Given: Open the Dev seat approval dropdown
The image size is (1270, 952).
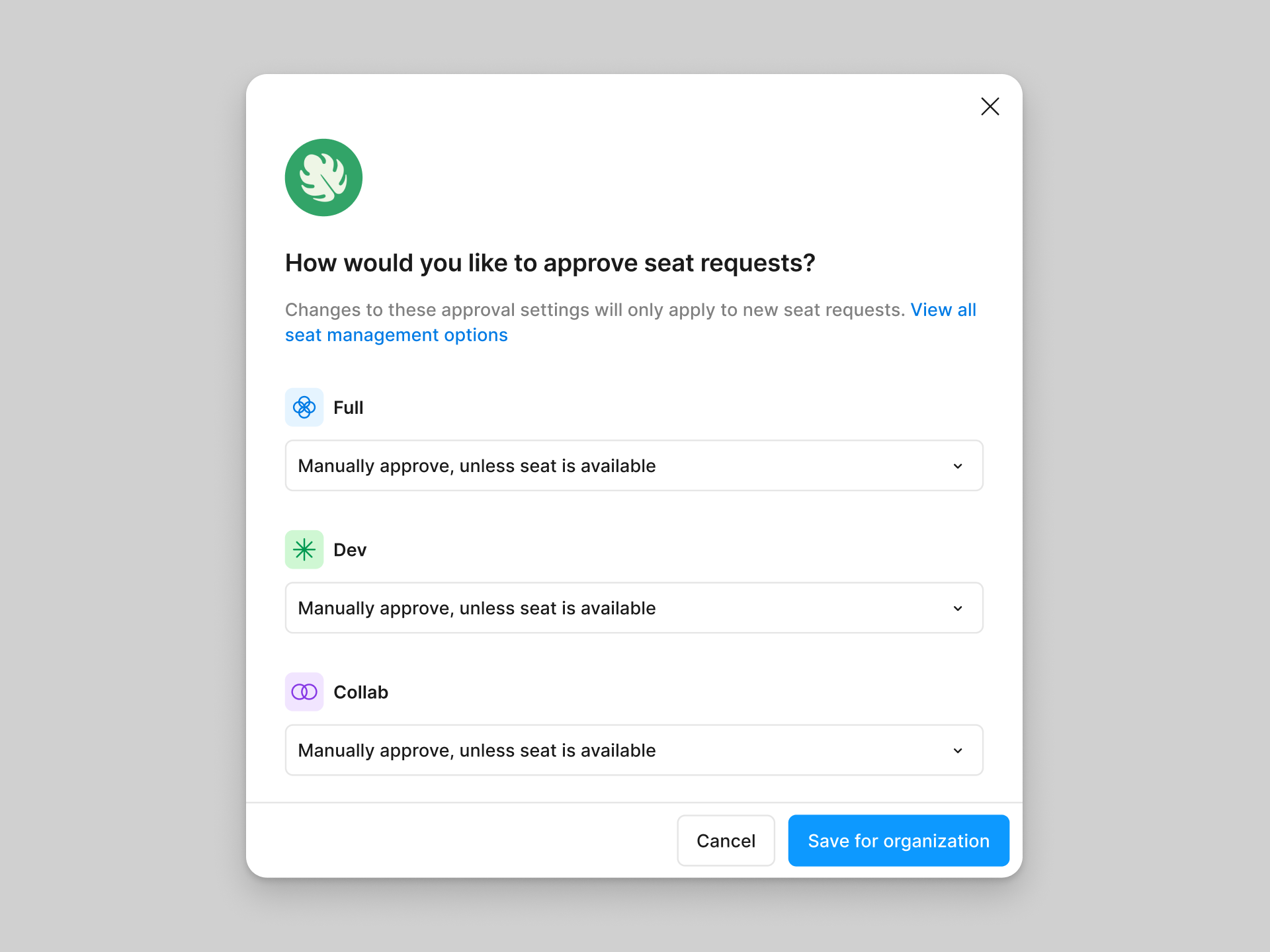Looking at the screenshot, I should tap(634, 608).
